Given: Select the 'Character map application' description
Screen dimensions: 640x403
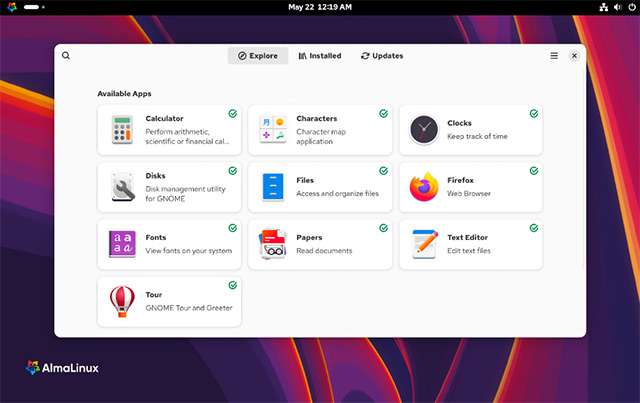Looking at the screenshot, I should click(x=321, y=136).
